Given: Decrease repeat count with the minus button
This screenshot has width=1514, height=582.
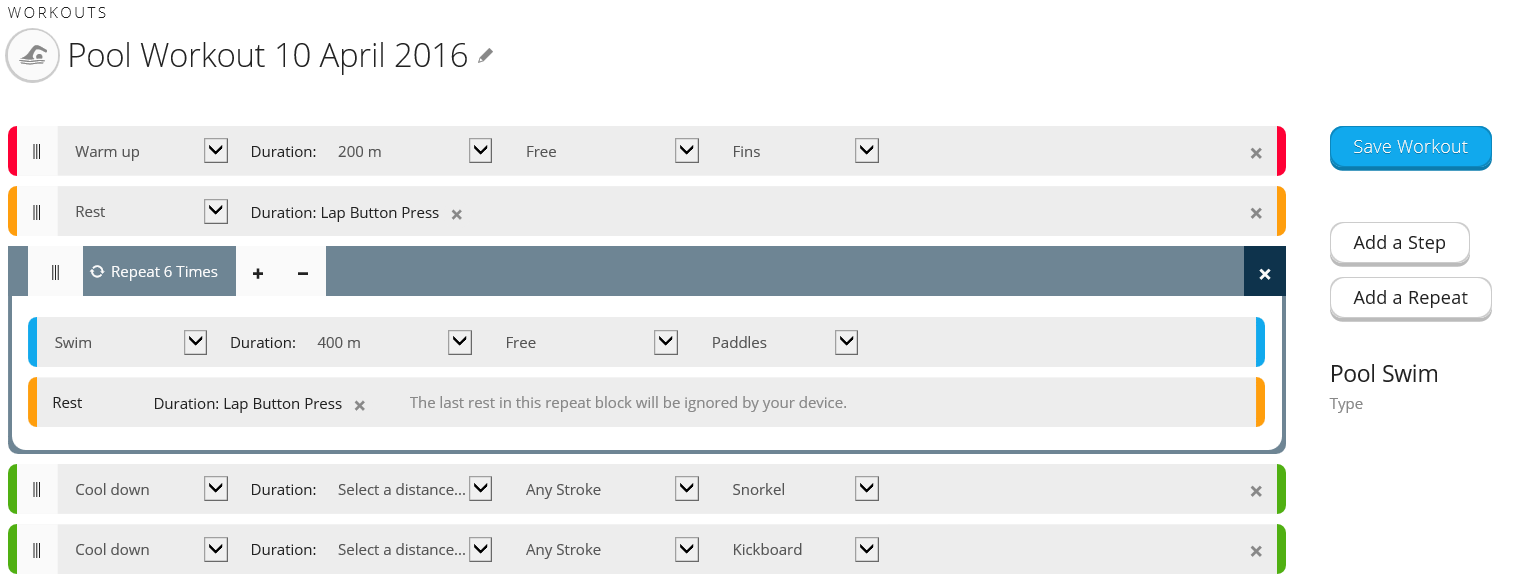Looking at the screenshot, I should (x=303, y=273).
